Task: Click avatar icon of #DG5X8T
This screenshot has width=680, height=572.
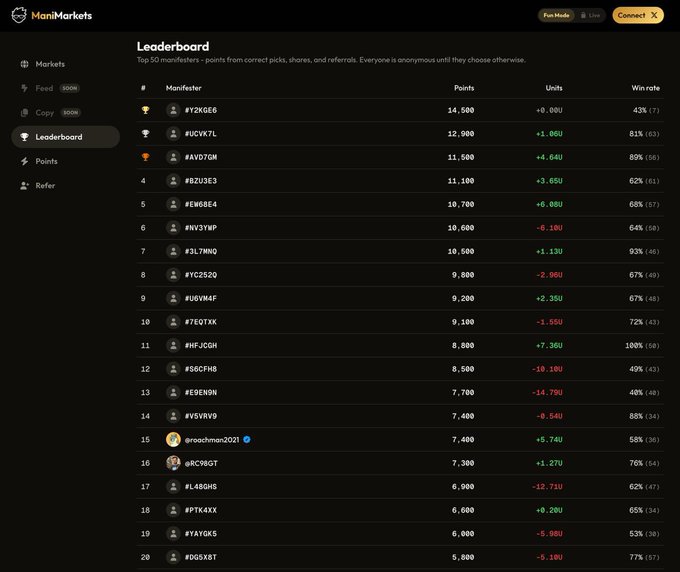Action: (x=173, y=557)
